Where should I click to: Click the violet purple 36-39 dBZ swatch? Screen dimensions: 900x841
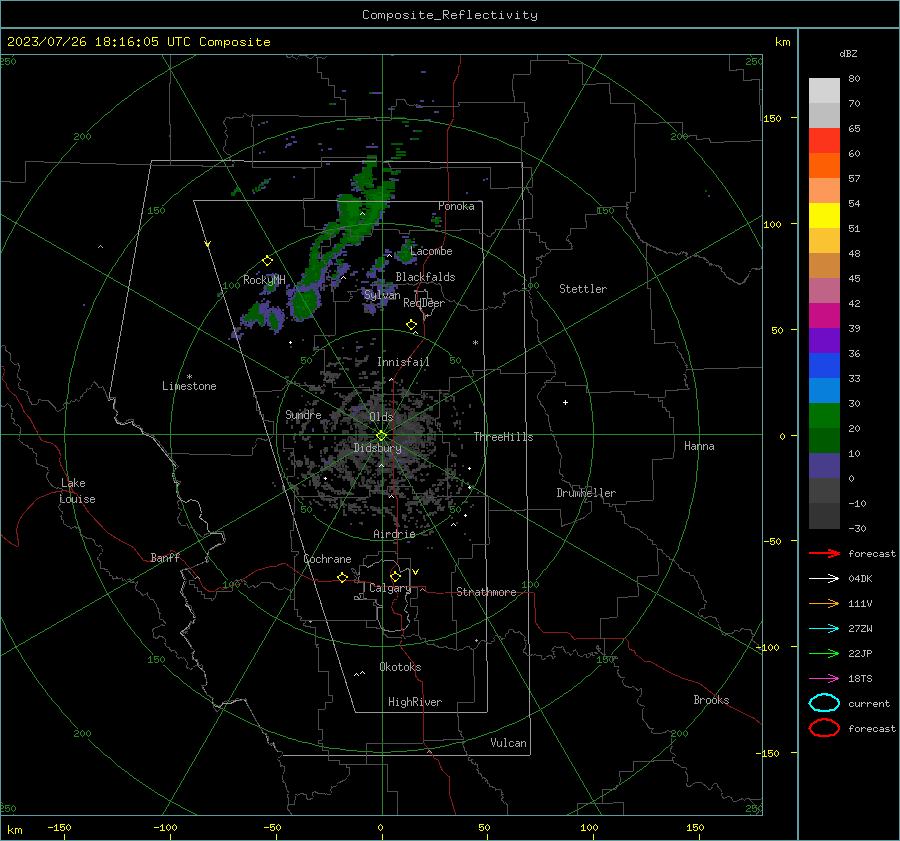[824, 340]
